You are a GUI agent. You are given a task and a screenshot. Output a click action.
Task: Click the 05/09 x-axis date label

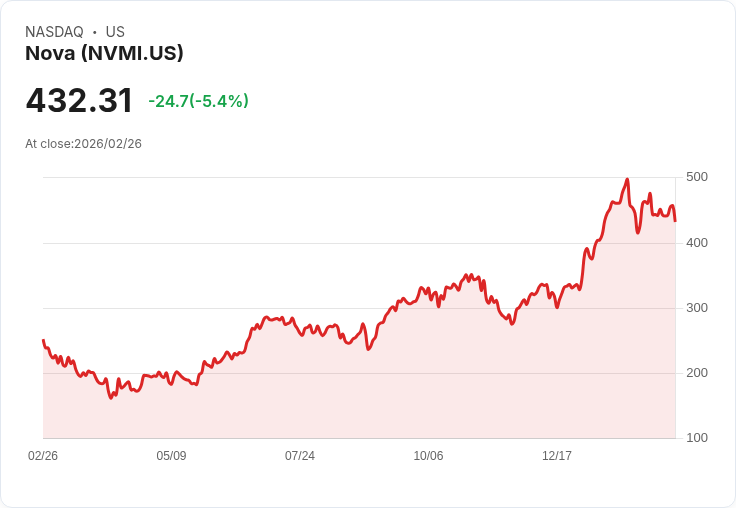coord(171,456)
